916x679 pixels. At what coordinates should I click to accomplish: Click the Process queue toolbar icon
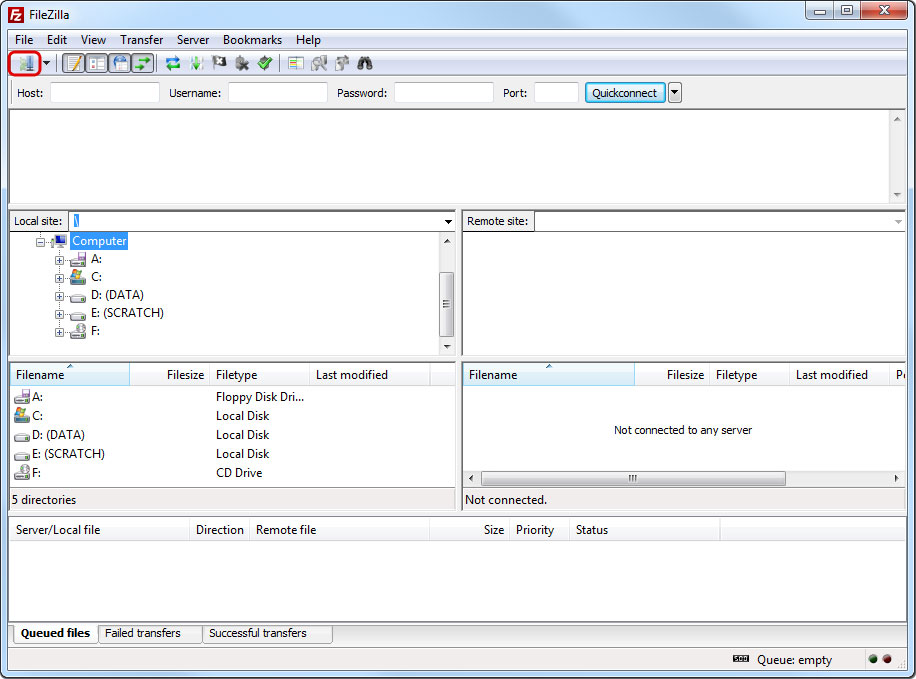click(x=196, y=63)
